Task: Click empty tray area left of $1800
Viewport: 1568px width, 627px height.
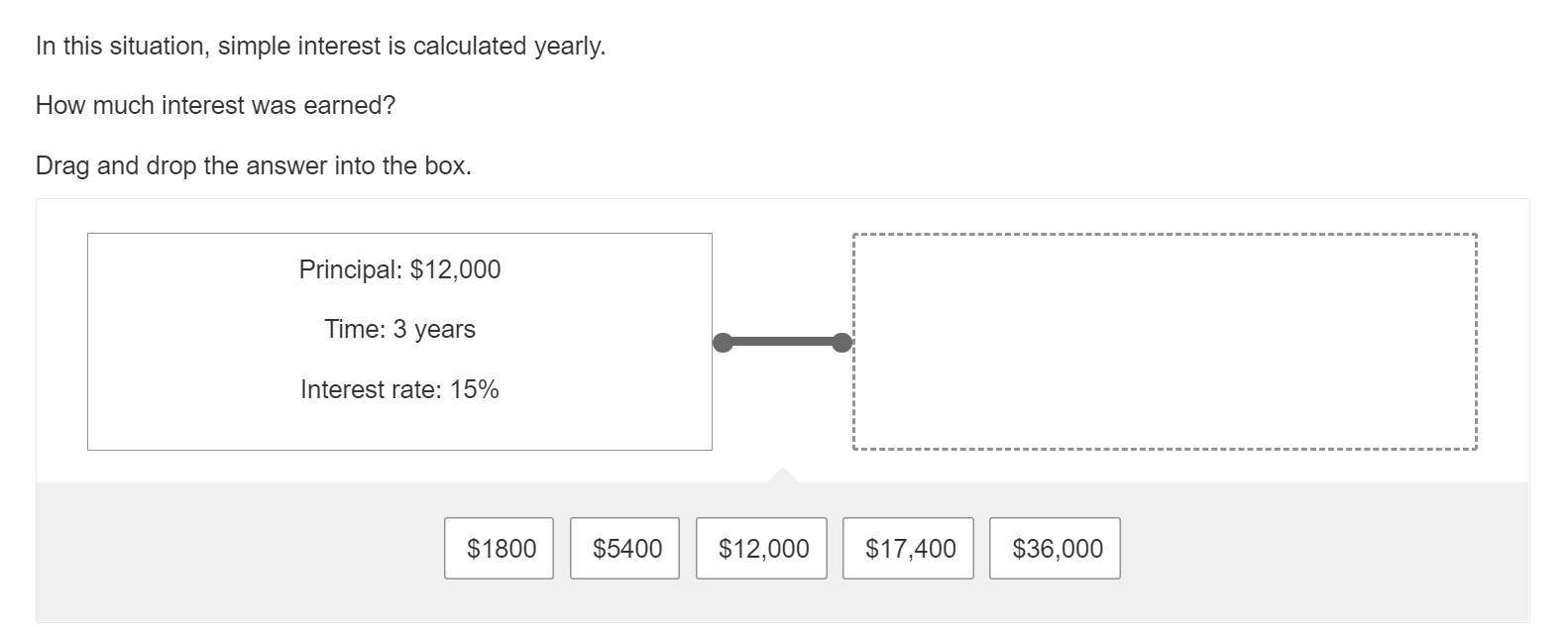Action: pyautogui.click(x=238, y=548)
